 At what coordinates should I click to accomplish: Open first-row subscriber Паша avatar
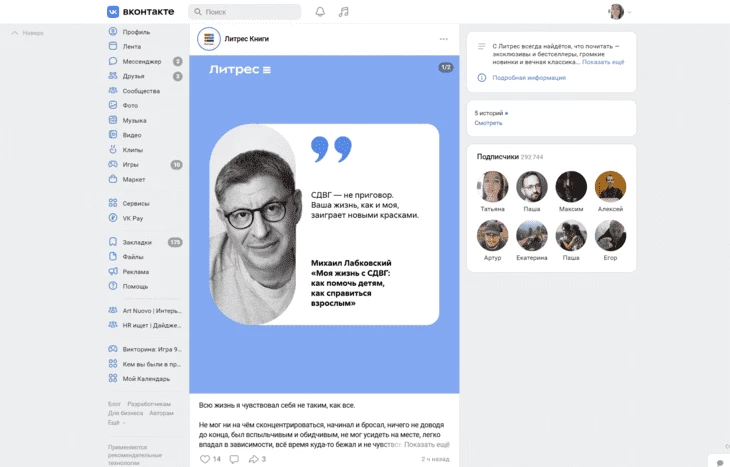(532, 186)
